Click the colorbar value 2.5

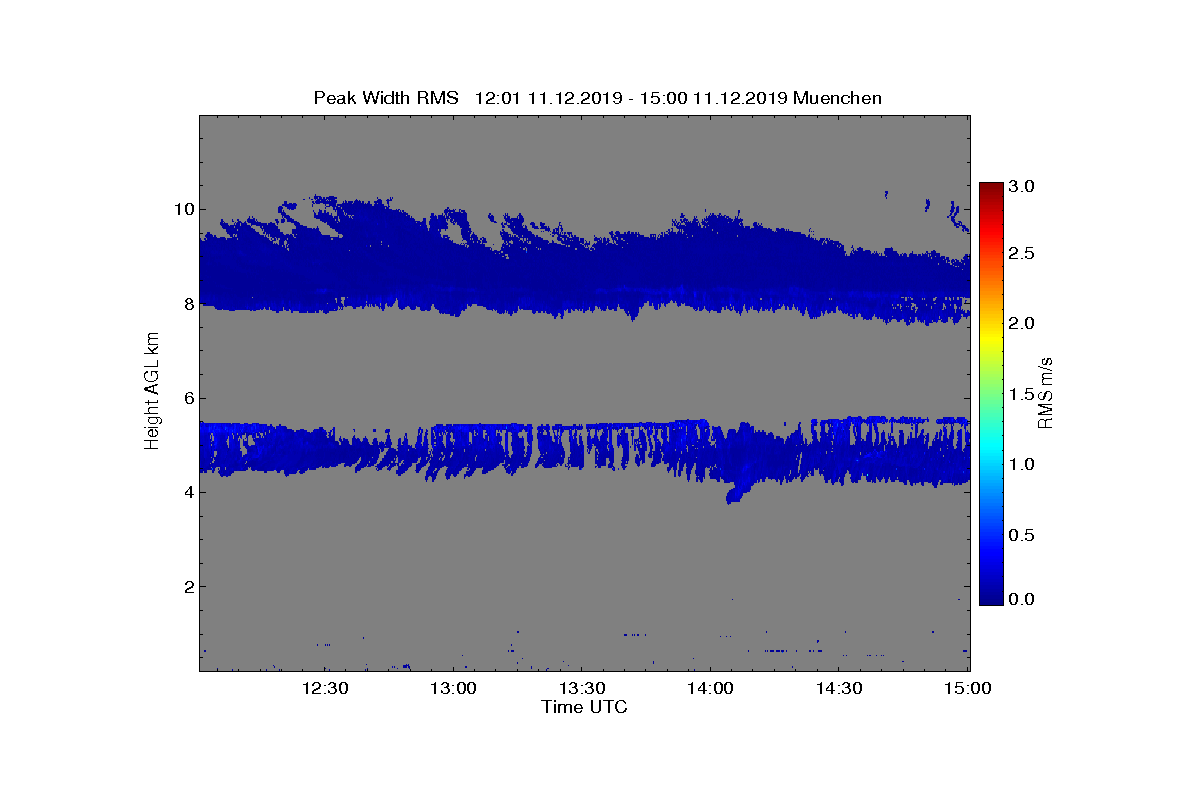click(x=1021, y=254)
